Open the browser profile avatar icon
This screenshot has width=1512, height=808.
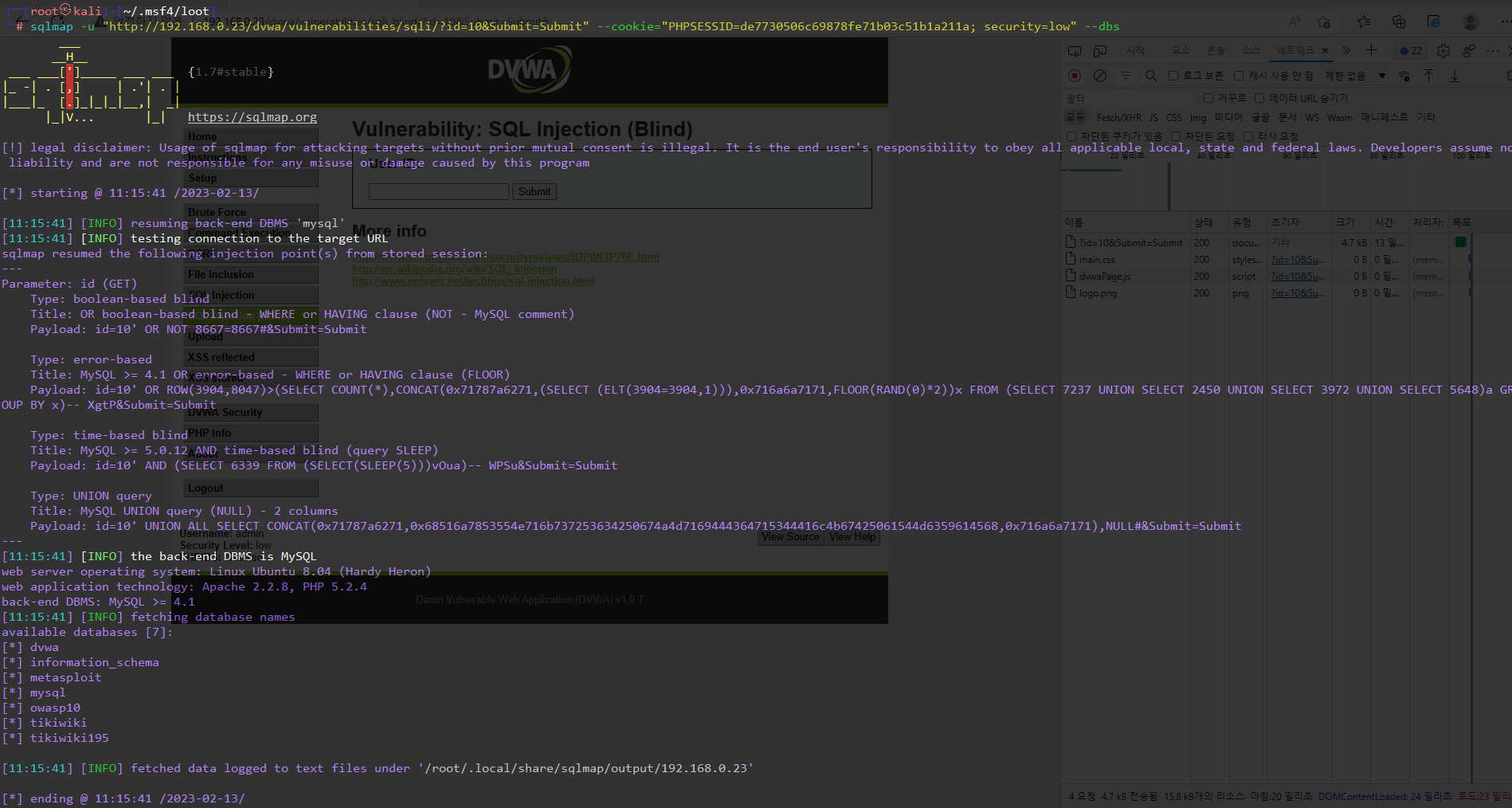click(x=1471, y=22)
